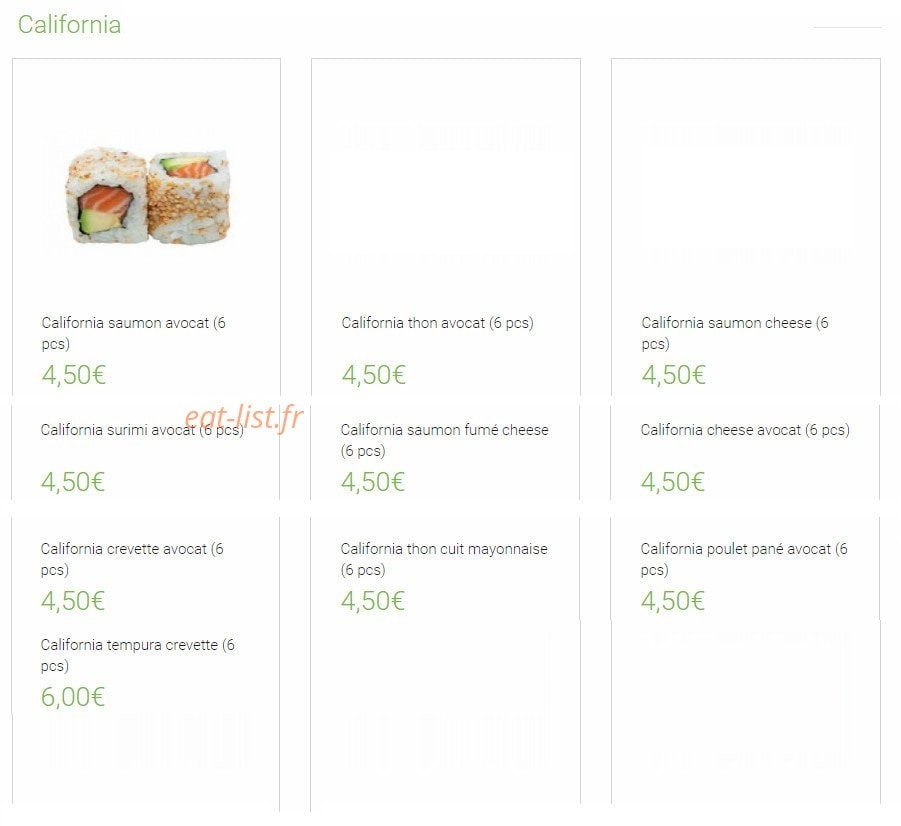Image resolution: width=901 pixels, height=826 pixels.
Task: Select California thon cuit mayonnaise item
Action: (444, 559)
